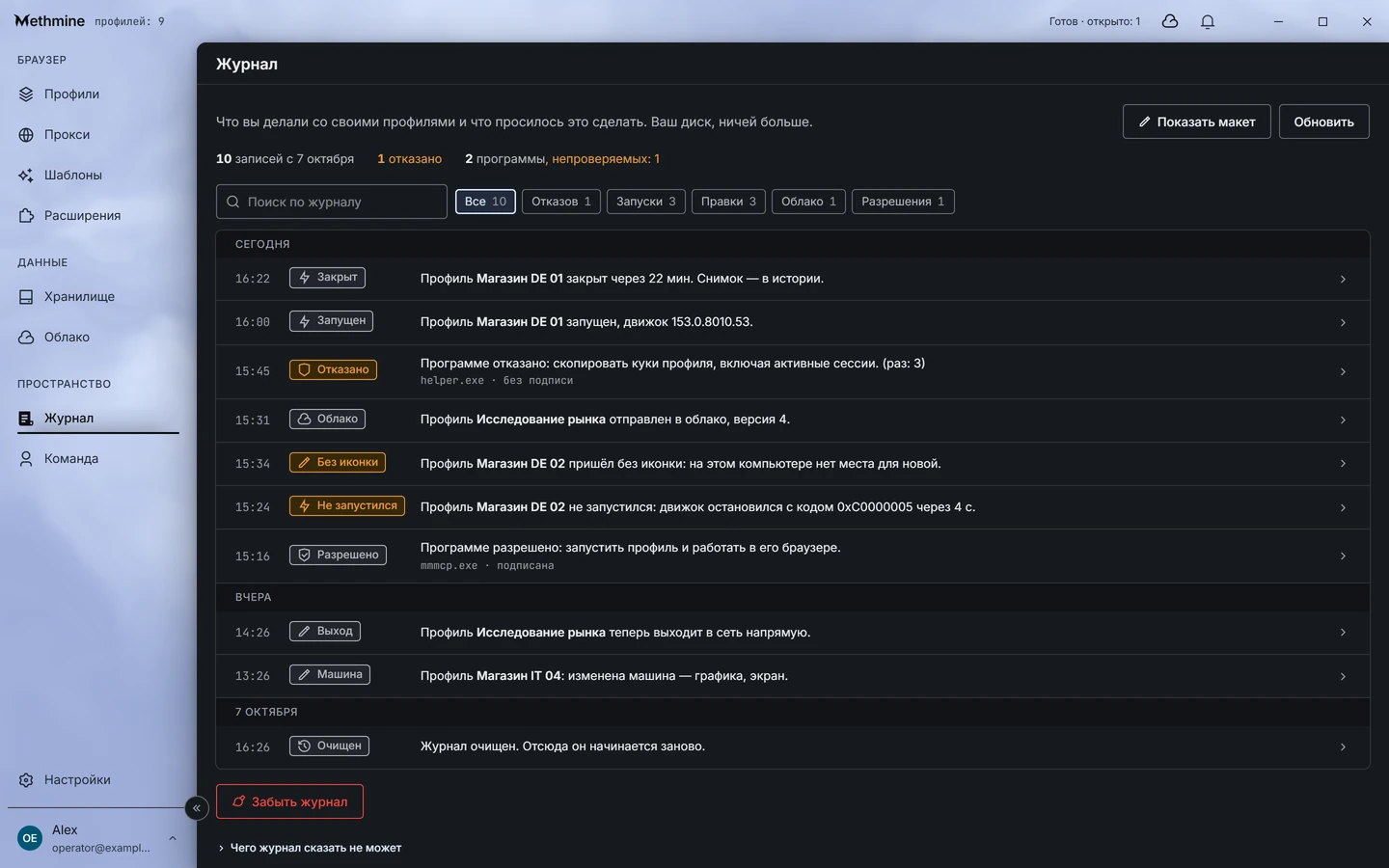Expand the 16:00 Запущен entry chevron
This screenshot has width=1389, height=868.
point(1343,322)
